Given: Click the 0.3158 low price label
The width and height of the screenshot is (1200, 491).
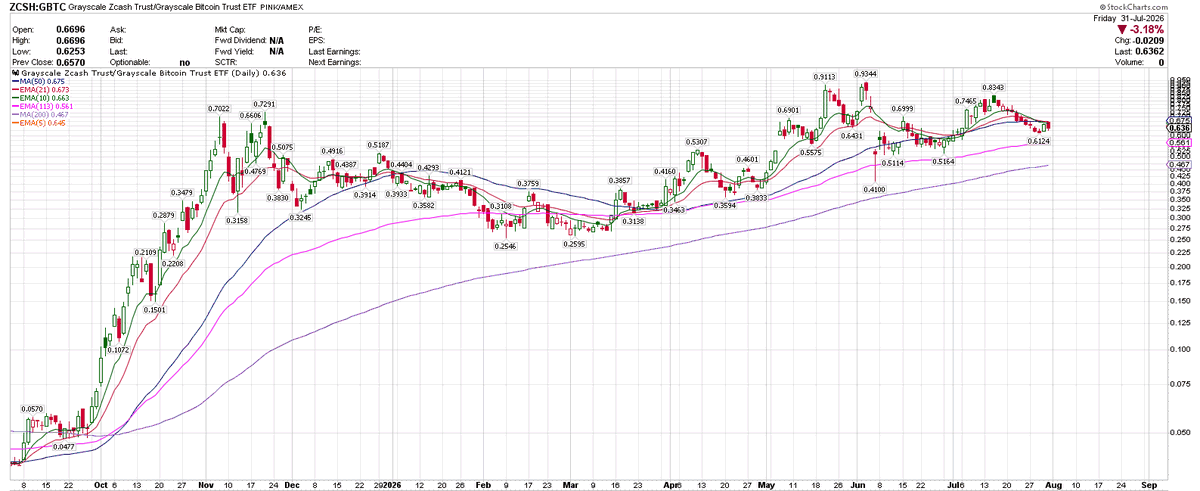Looking at the screenshot, I should click(x=237, y=220).
